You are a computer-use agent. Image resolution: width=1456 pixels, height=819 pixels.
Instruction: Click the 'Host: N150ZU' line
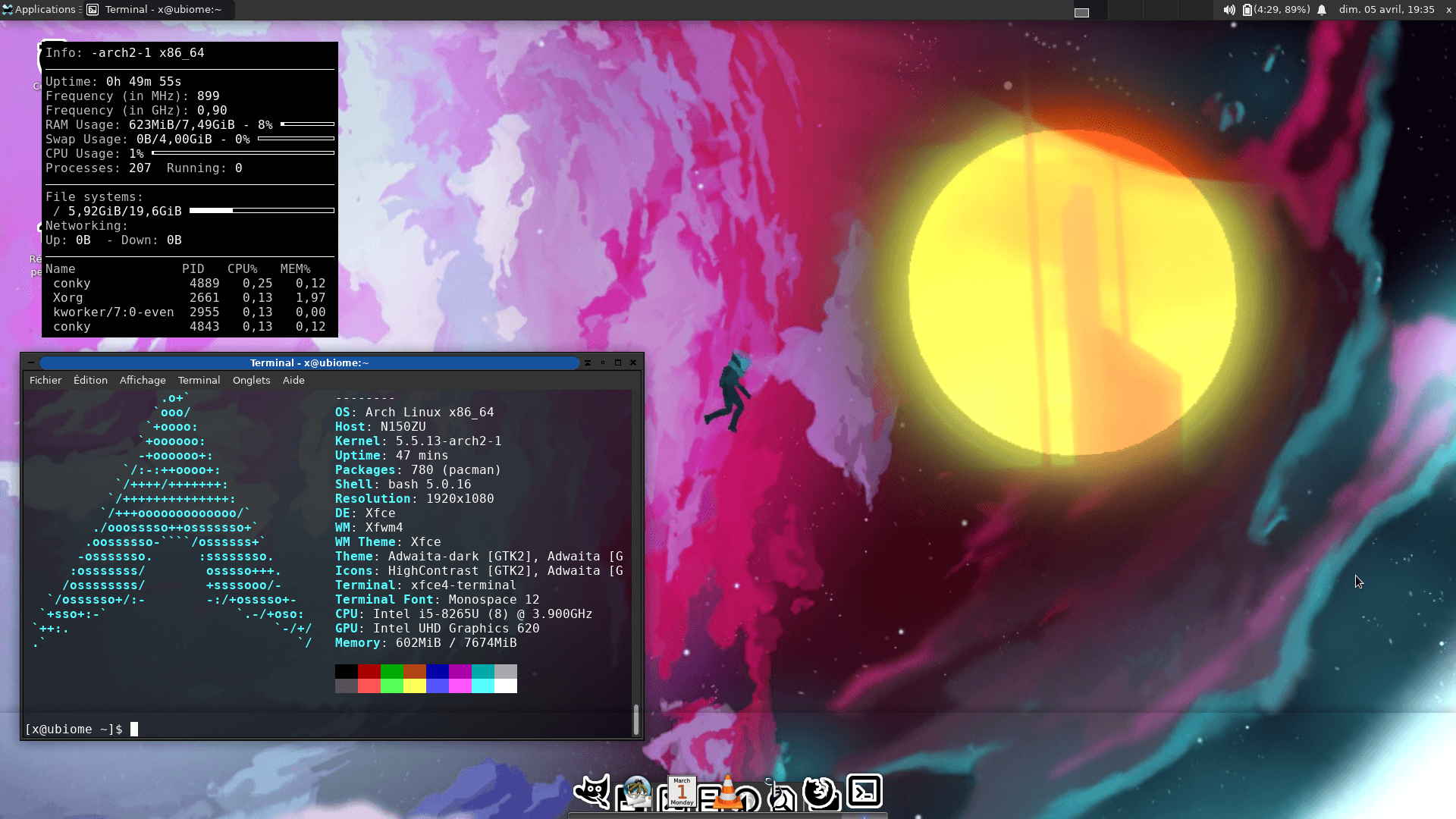pyautogui.click(x=381, y=426)
